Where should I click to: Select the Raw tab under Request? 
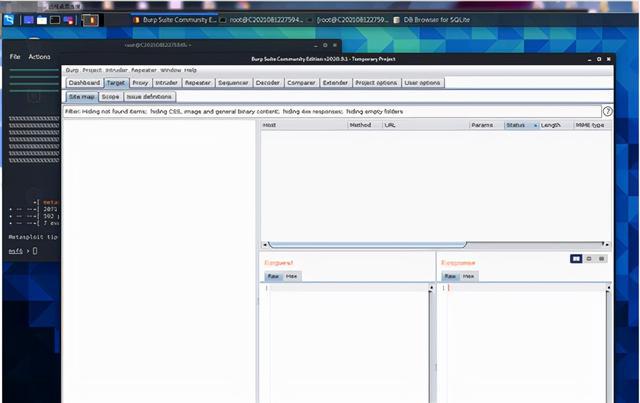[x=273, y=276]
